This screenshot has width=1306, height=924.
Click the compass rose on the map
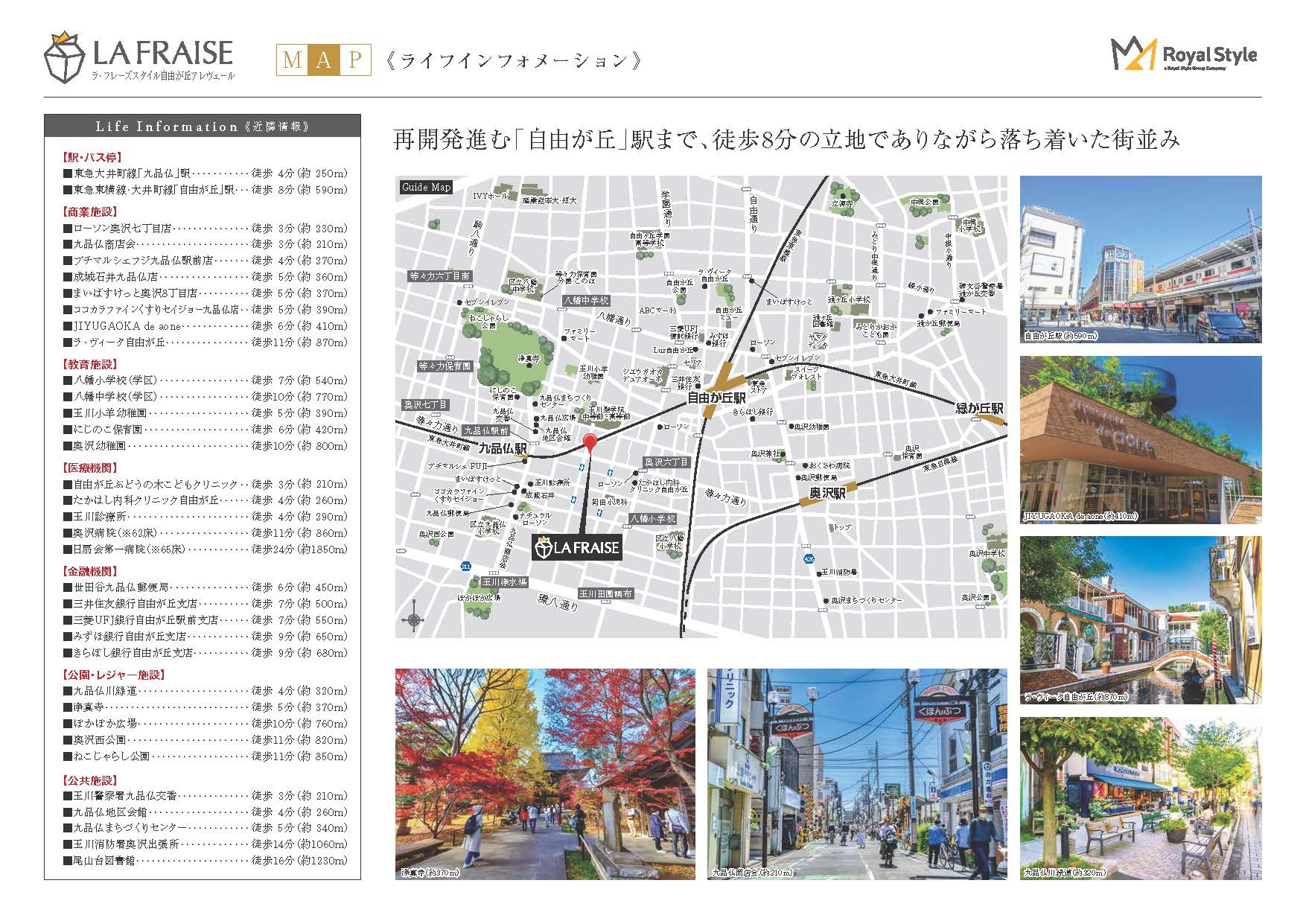[412, 619]
